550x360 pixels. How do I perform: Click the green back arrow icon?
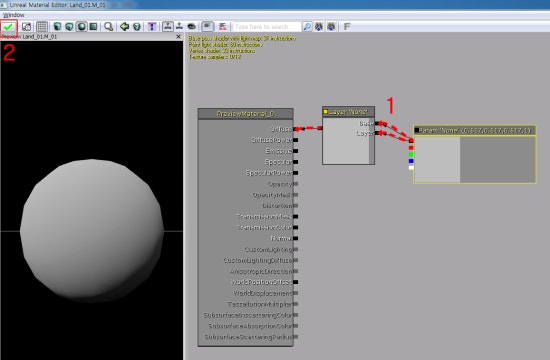(124, 27)
